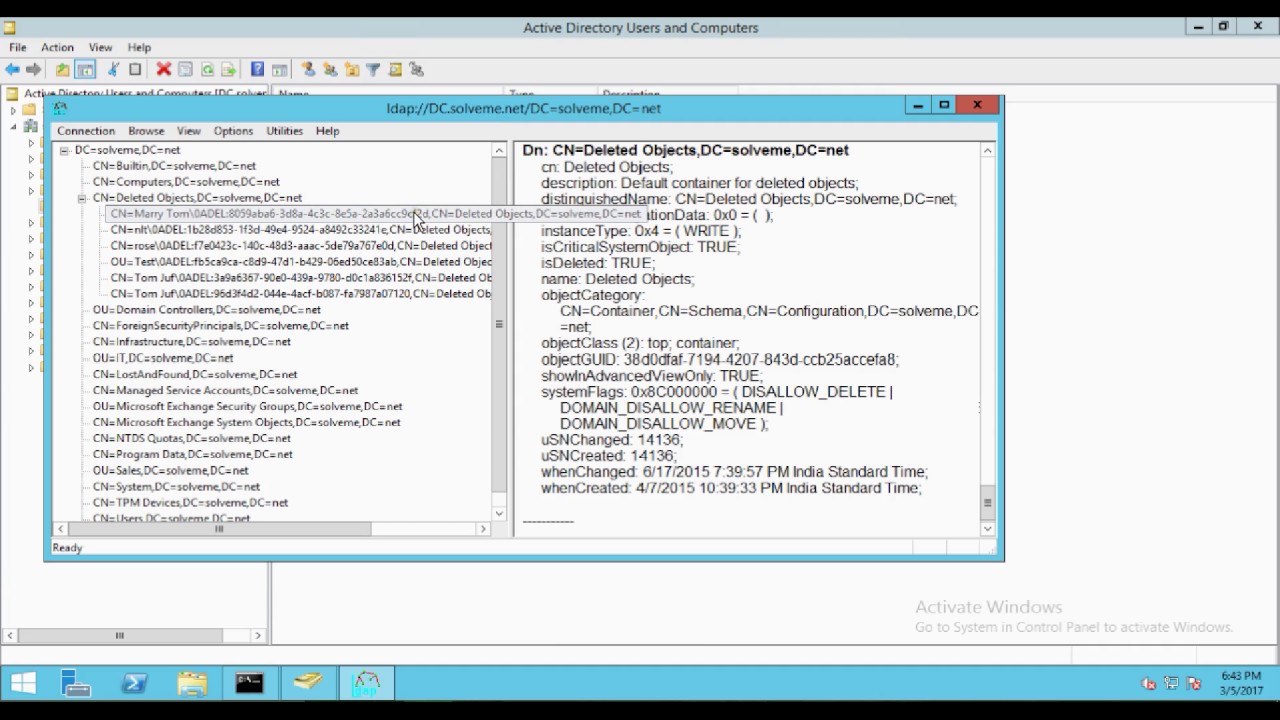
Task: Click the Up one level folder icon
Action: [62, 69]
